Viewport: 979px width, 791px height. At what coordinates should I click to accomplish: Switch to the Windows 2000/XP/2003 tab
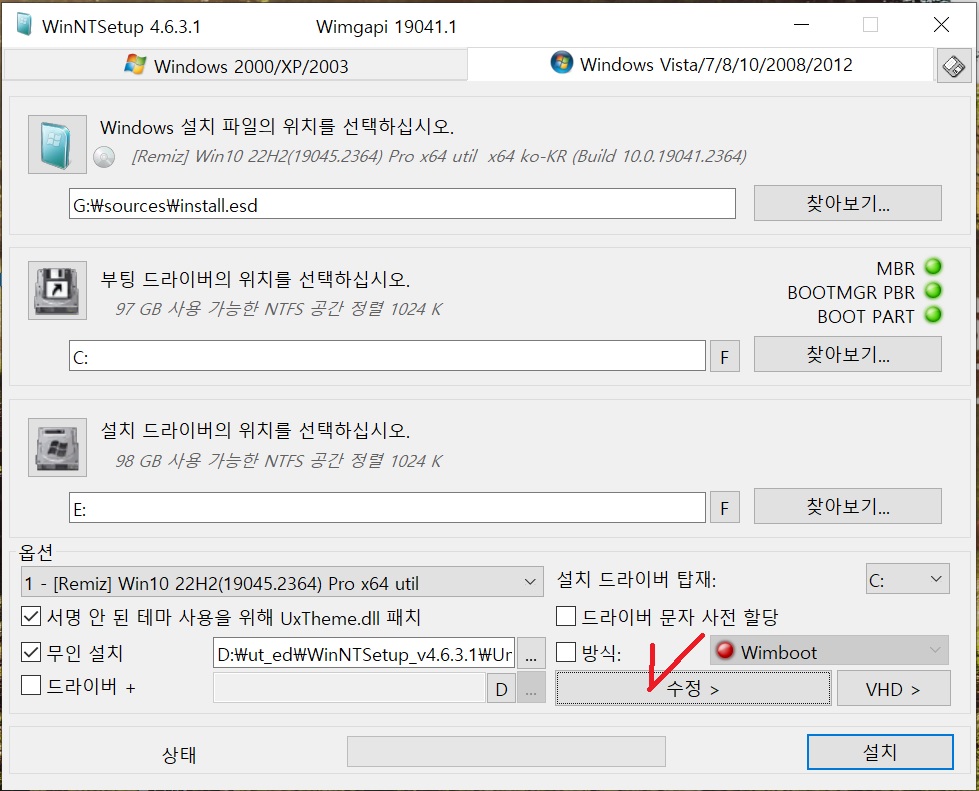(x=236, y=66)
